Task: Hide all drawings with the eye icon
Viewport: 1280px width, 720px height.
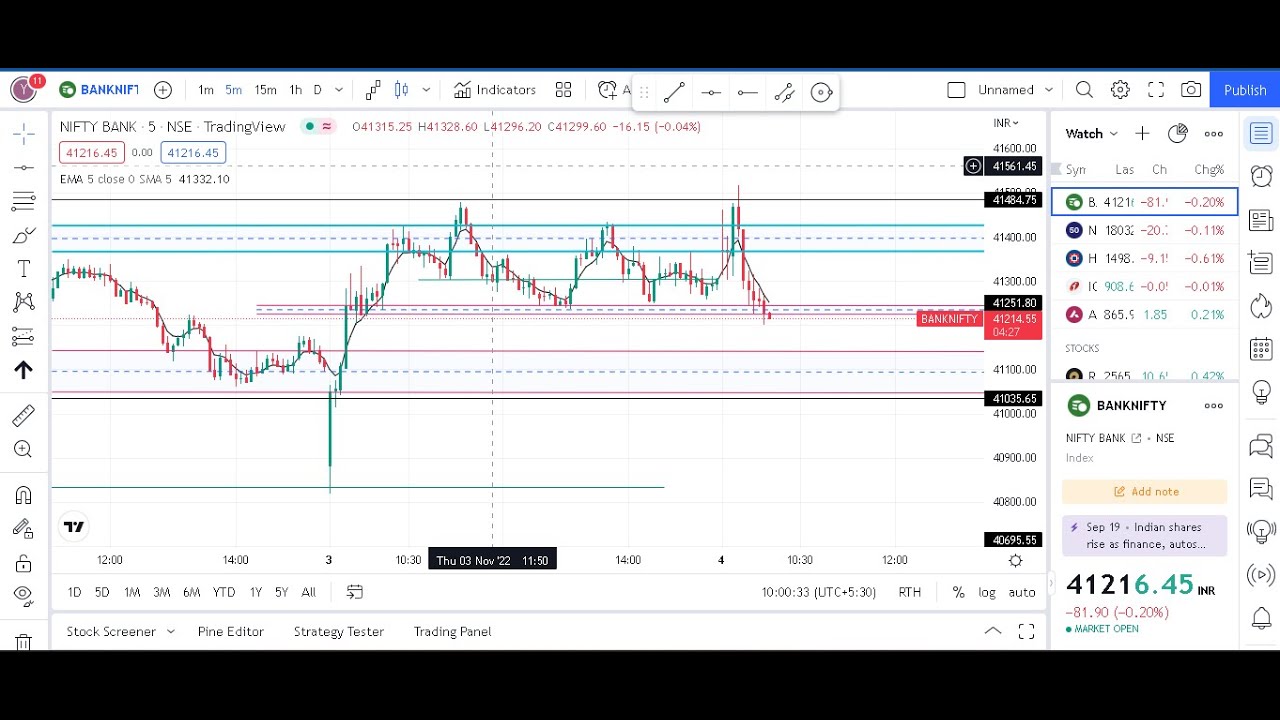Action: click(24, 596)
